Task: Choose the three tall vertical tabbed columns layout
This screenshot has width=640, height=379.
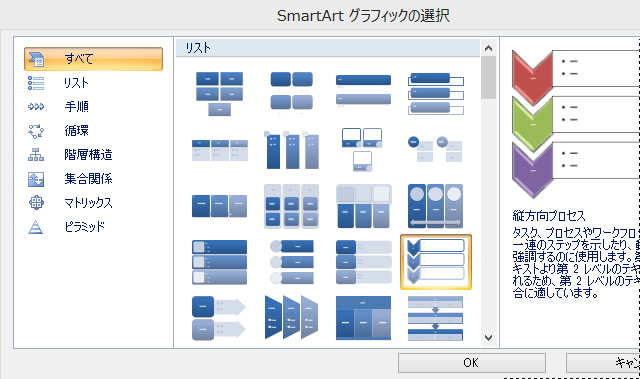Action: point(291,150)
